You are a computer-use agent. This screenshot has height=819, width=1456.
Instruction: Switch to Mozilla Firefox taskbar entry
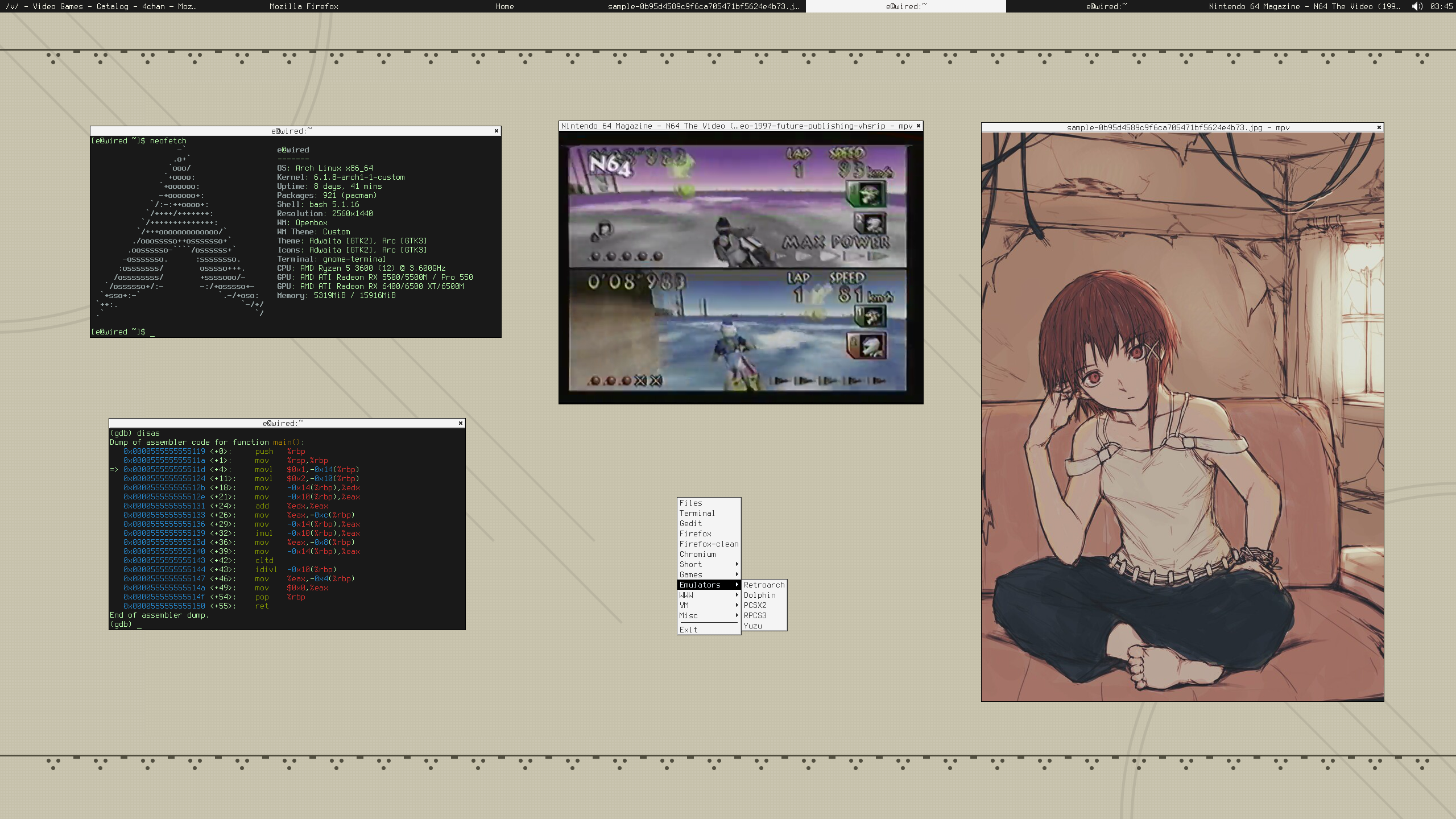(x=304, y=6)
